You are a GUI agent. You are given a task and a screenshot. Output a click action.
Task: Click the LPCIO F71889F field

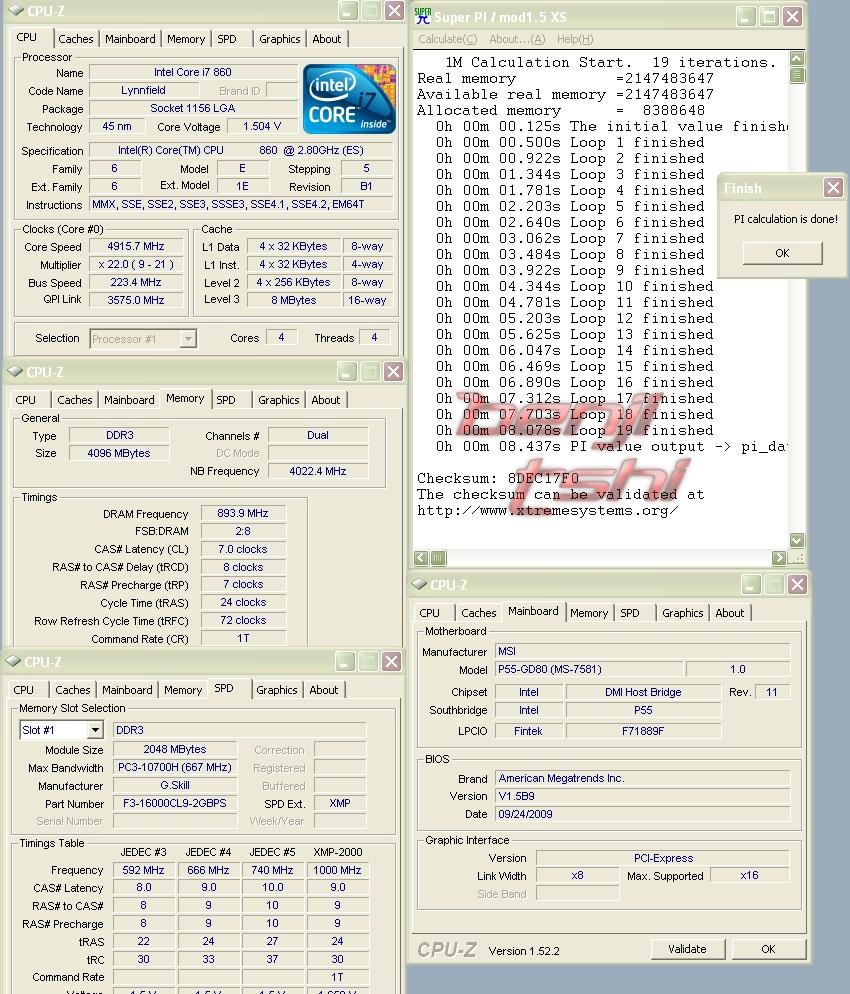(x=643, y=731)
